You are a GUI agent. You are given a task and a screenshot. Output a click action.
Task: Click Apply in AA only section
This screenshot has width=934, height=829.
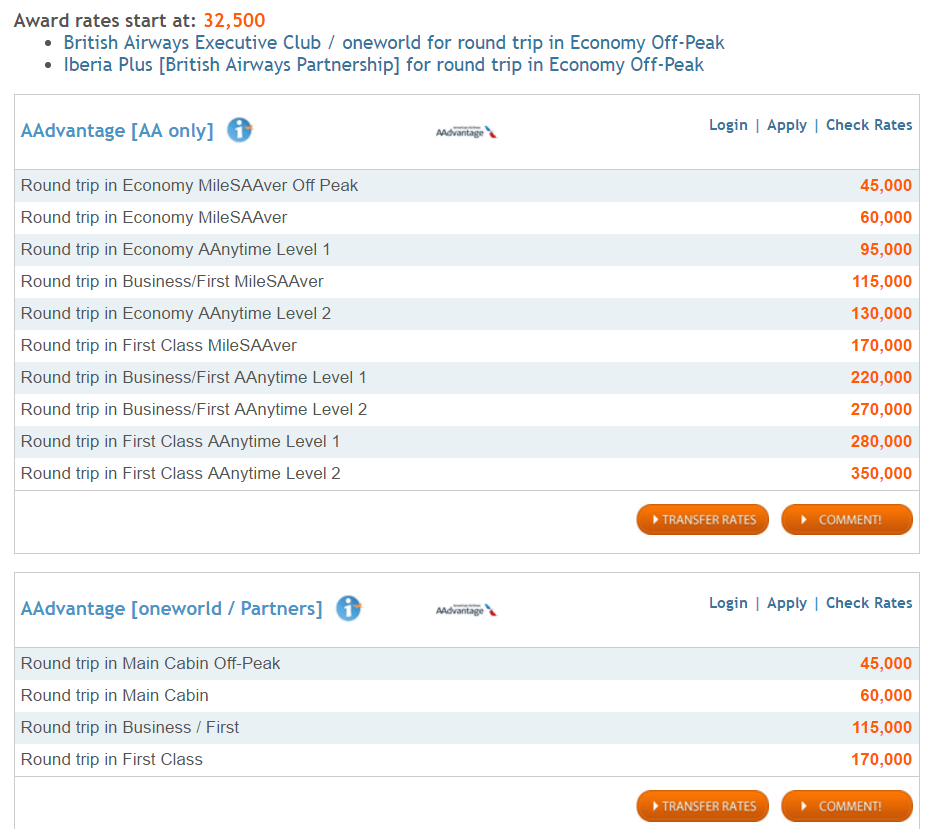(787, 125)
